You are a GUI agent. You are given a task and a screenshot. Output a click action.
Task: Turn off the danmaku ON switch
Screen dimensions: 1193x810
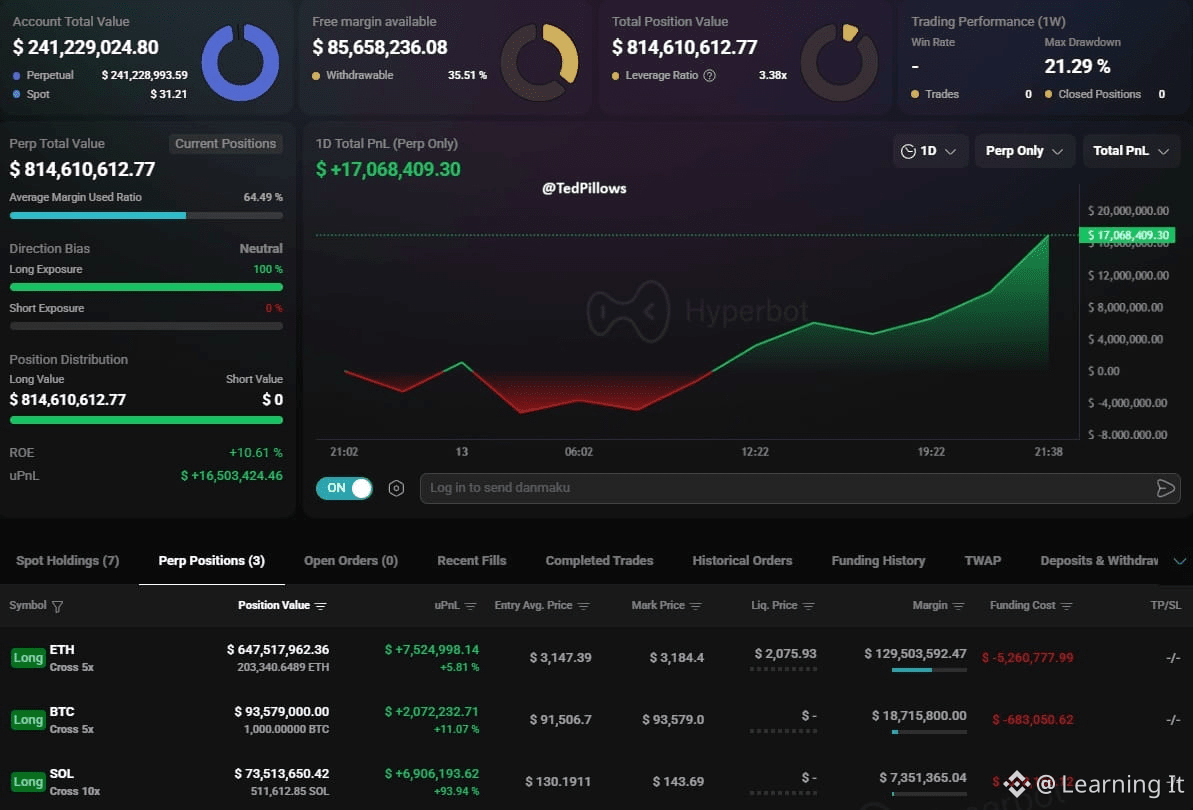(344, 488)
